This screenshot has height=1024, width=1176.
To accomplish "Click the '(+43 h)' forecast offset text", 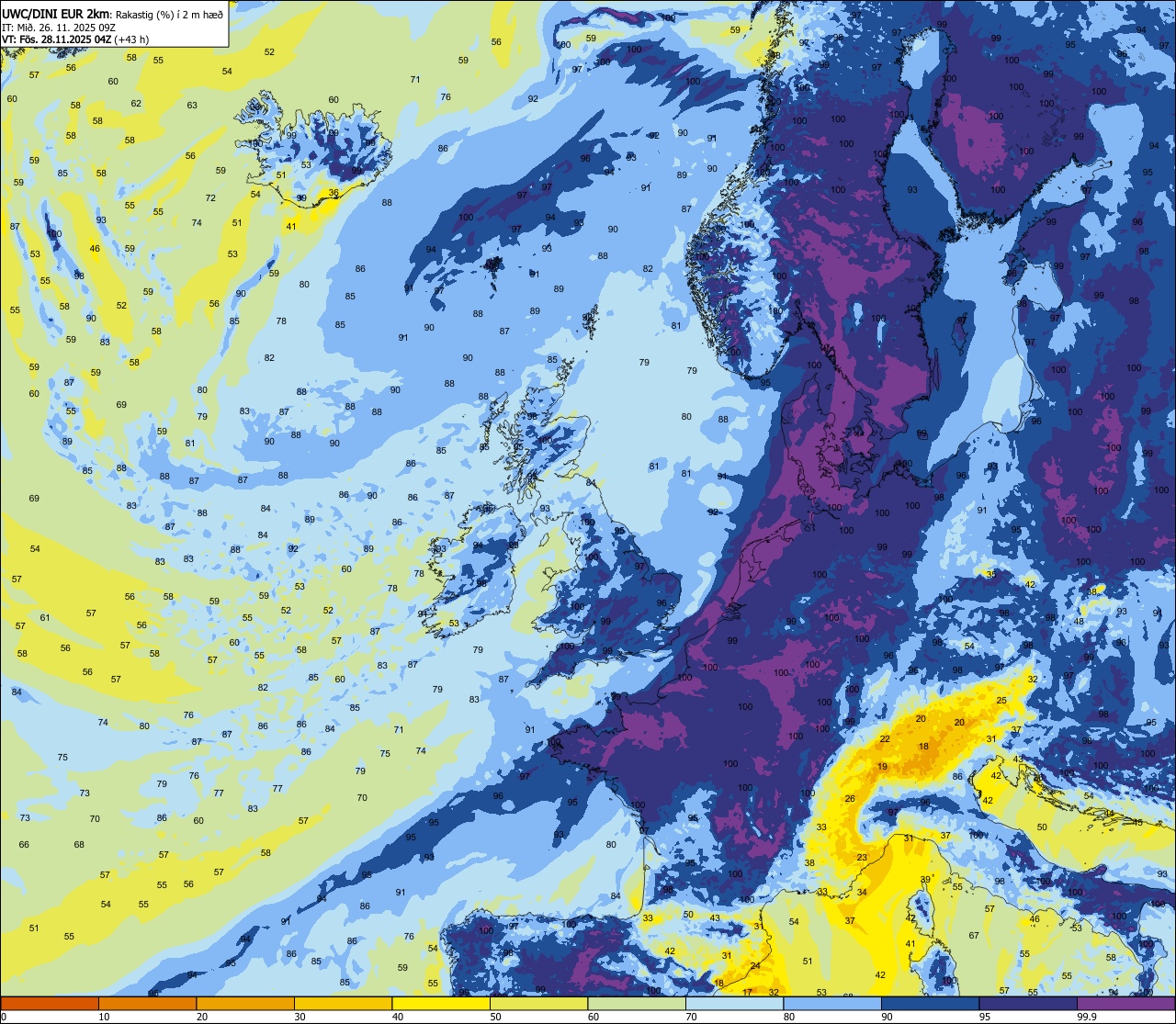I will pos(132,39).
